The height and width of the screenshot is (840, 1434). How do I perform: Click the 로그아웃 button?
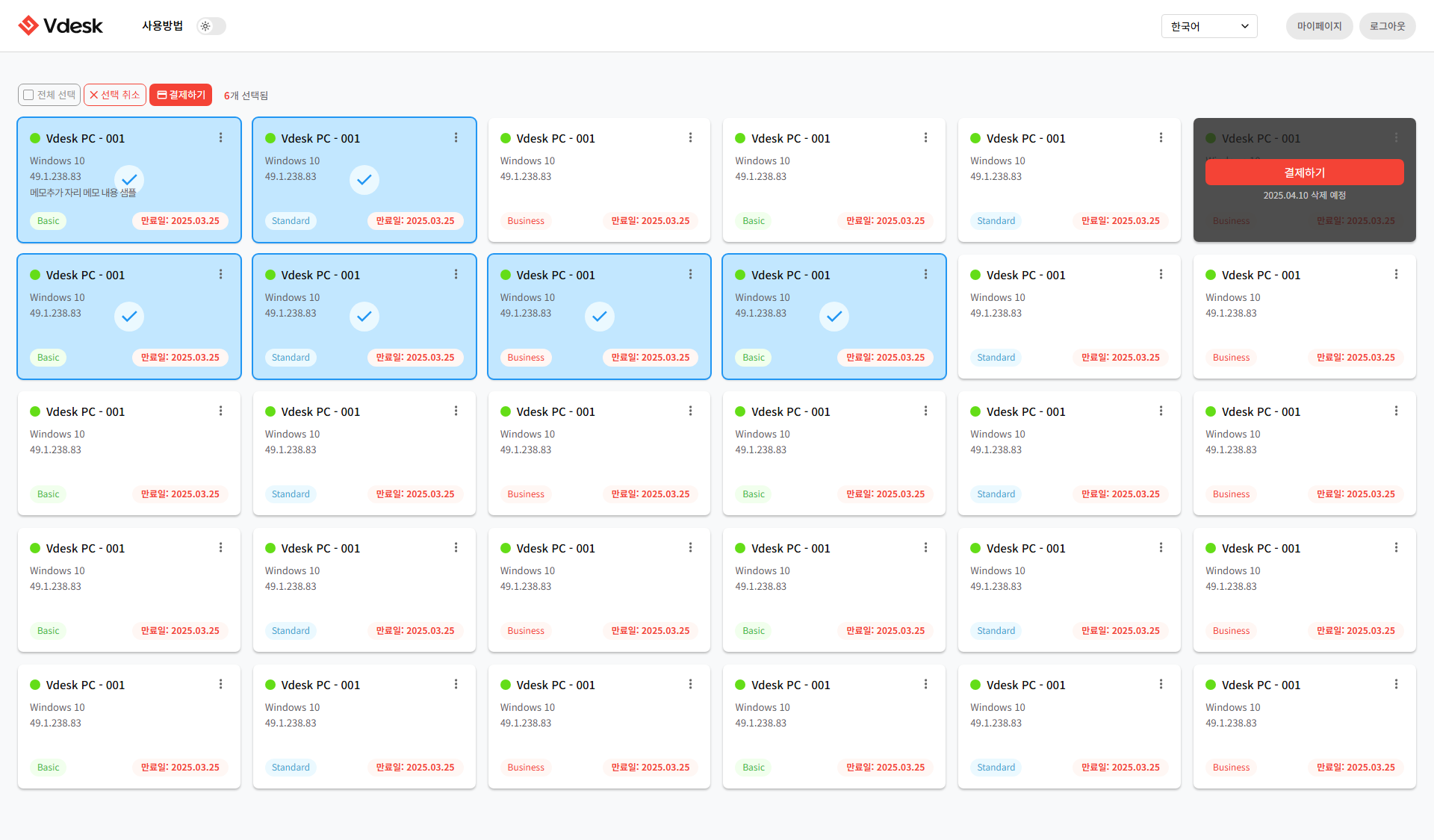(1387, 26)
